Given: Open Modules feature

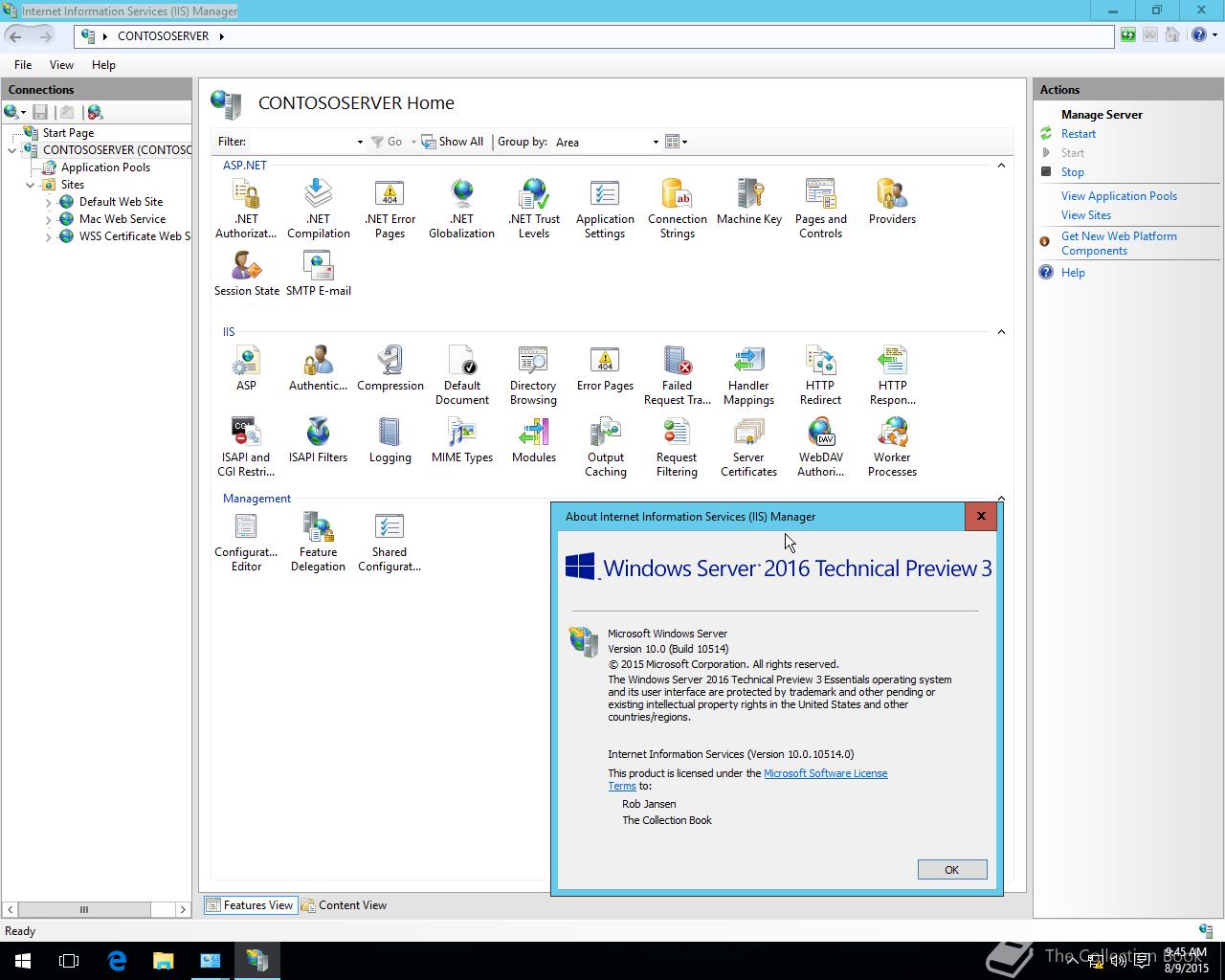Looking at the screenshot, I should (533, 440).
